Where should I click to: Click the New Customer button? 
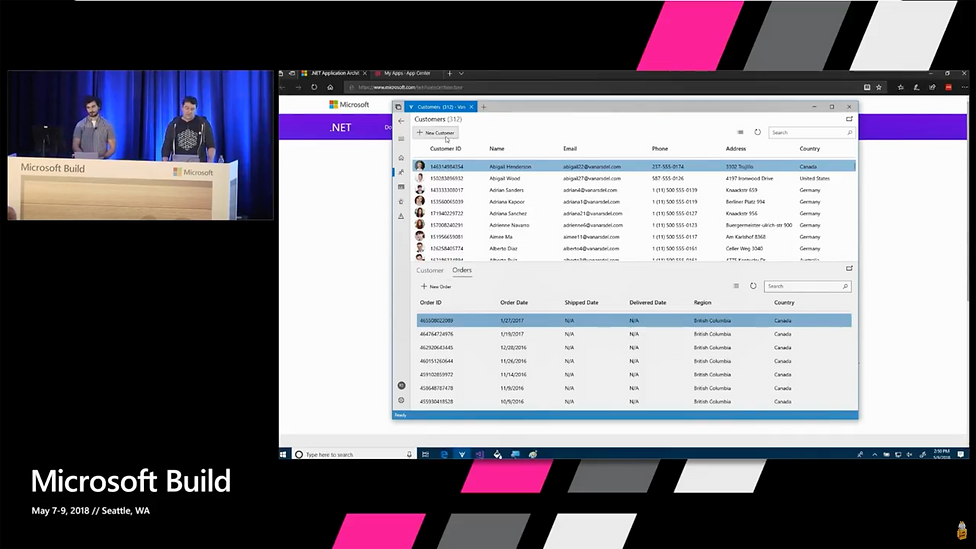[436, 133]
